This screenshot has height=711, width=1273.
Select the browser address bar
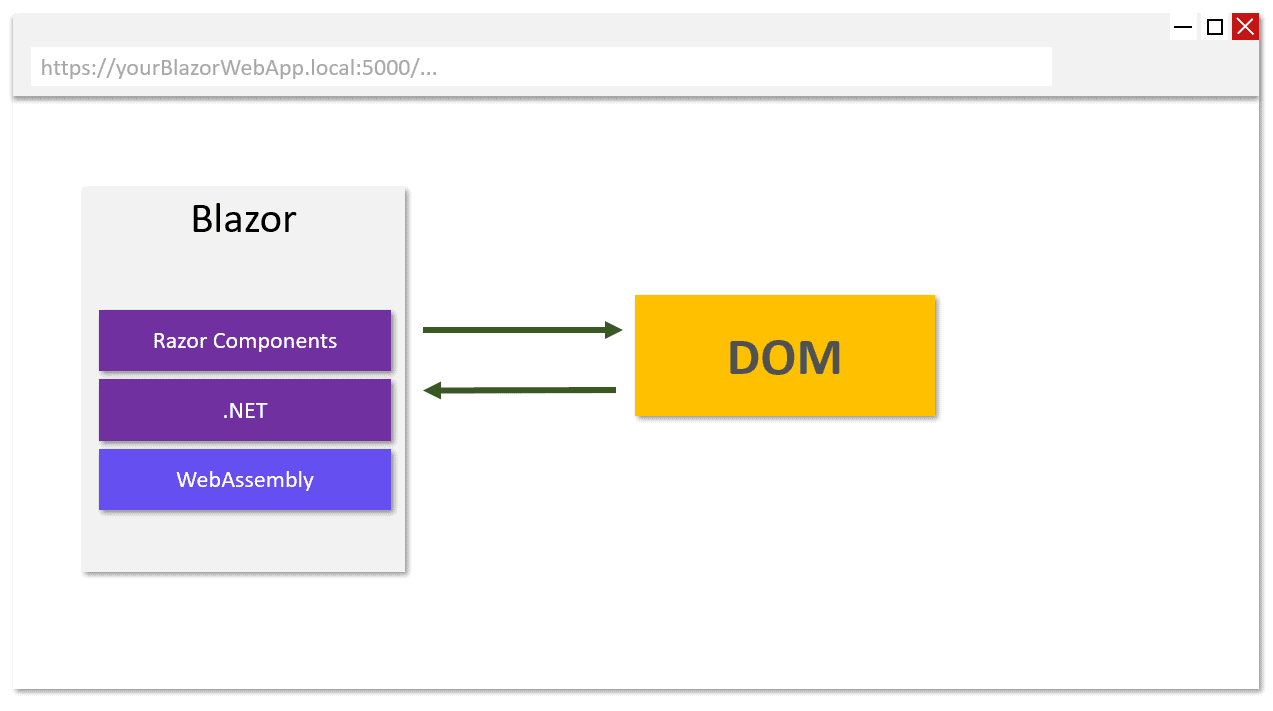(x=540, y=67)
